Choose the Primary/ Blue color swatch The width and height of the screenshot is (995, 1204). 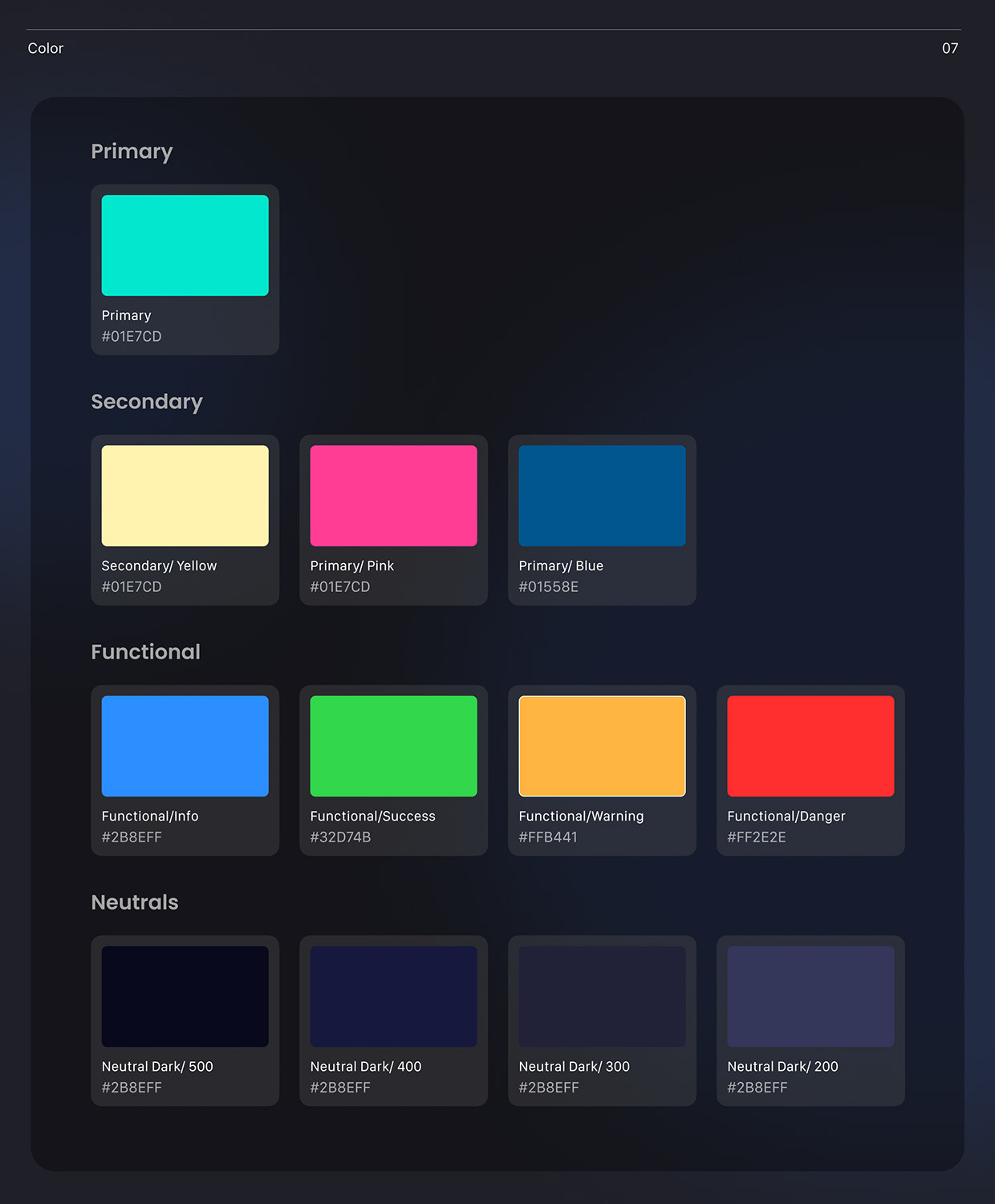point(603,496)
